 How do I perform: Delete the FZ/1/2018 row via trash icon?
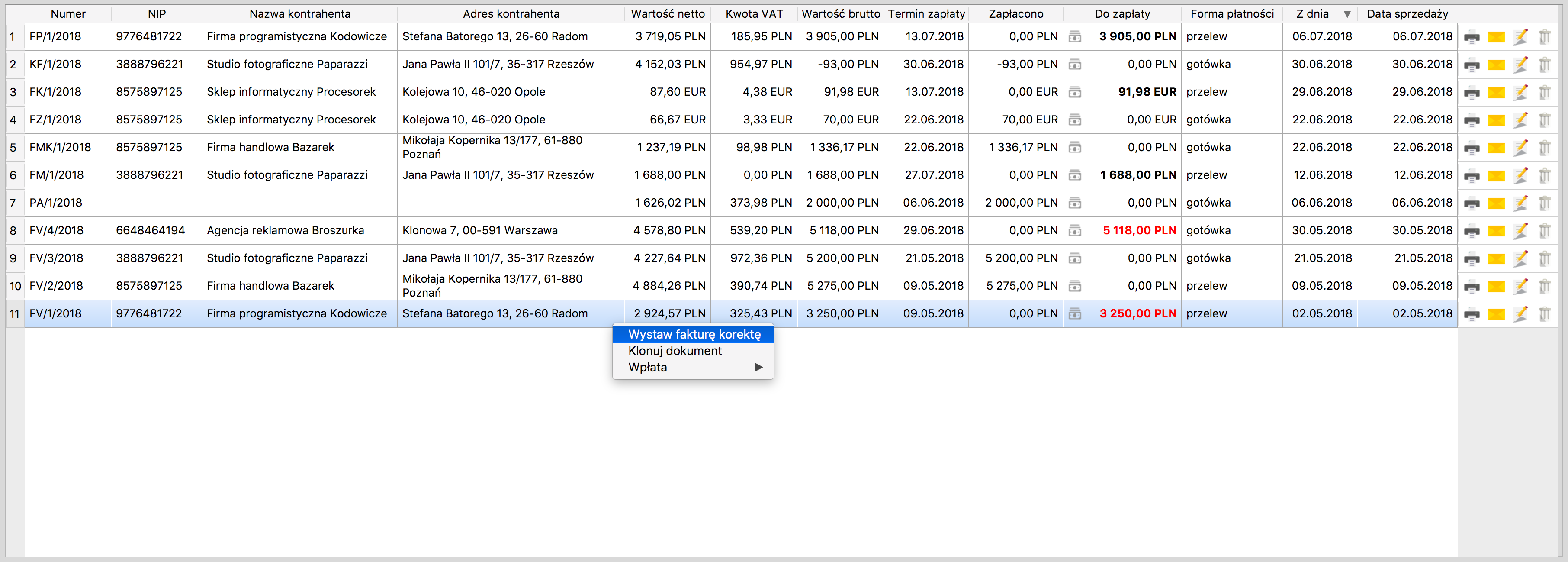click(x=1544, y=120)
